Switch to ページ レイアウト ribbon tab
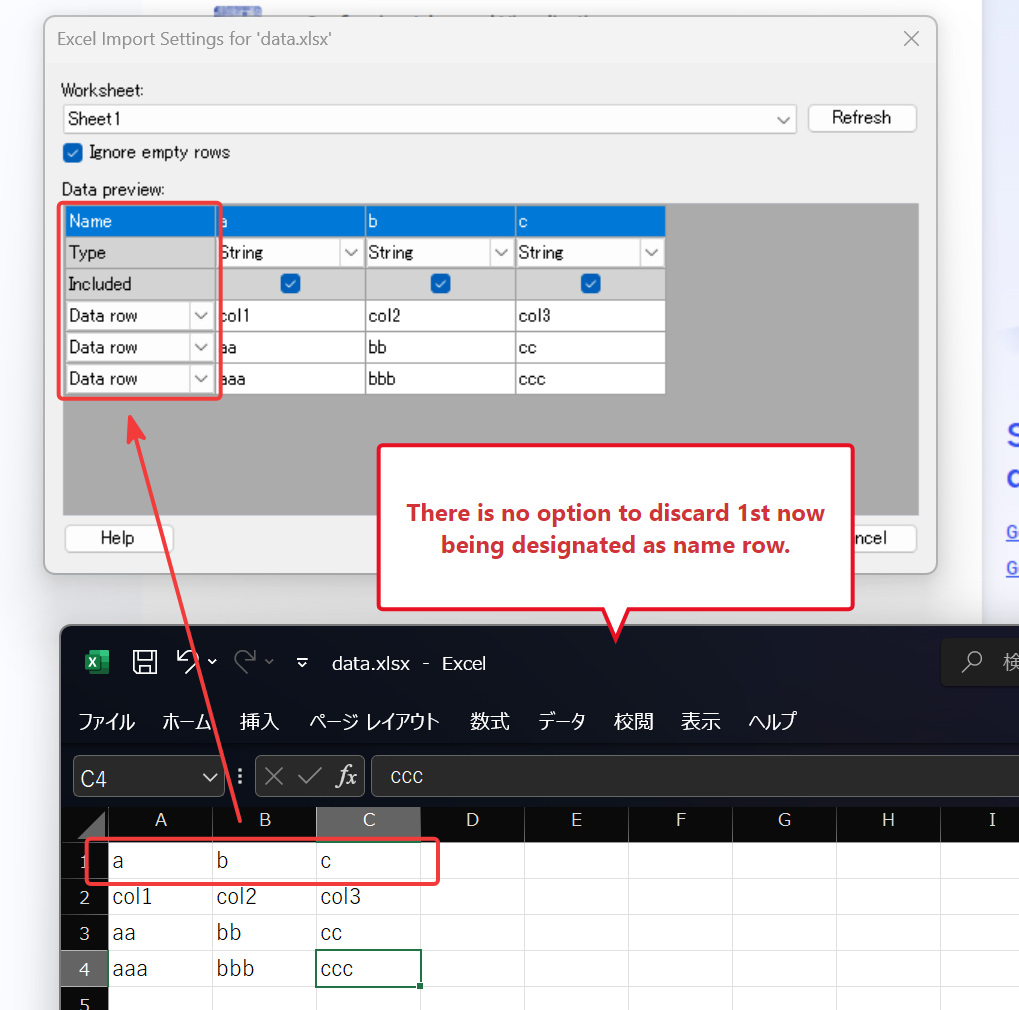 [374, 721]
